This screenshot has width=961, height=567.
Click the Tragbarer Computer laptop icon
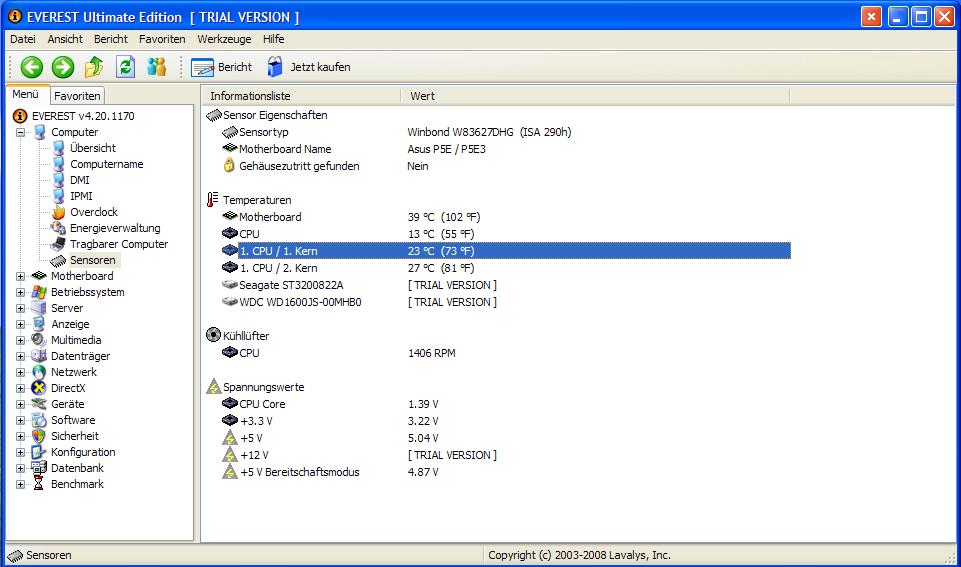(x=59, y=244)
